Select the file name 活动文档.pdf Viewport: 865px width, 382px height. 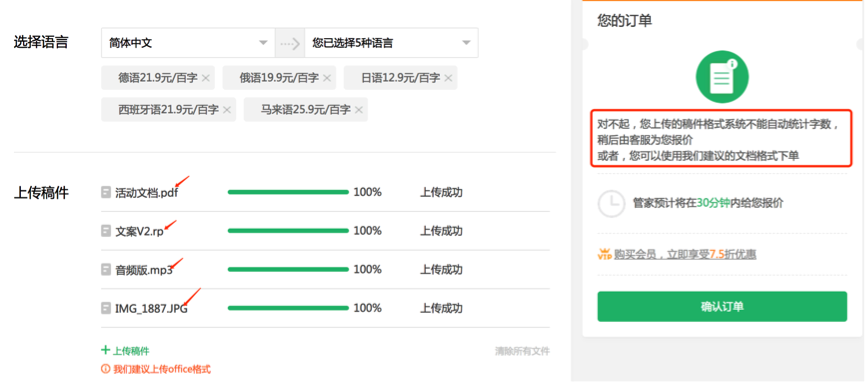pyautogui.click(x=147, y=193)
